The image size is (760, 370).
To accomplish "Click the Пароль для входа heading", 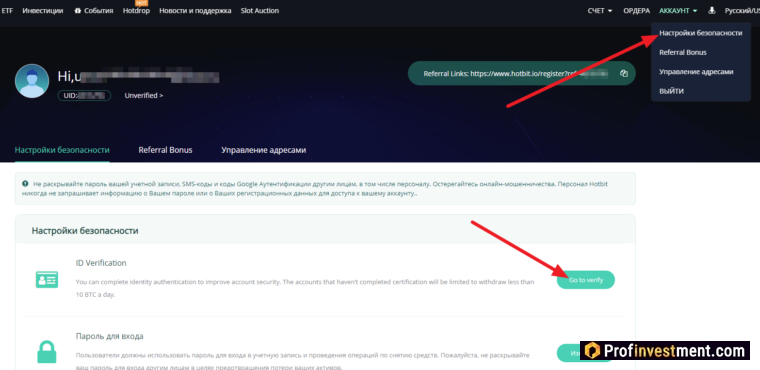I will coord(110,336).
